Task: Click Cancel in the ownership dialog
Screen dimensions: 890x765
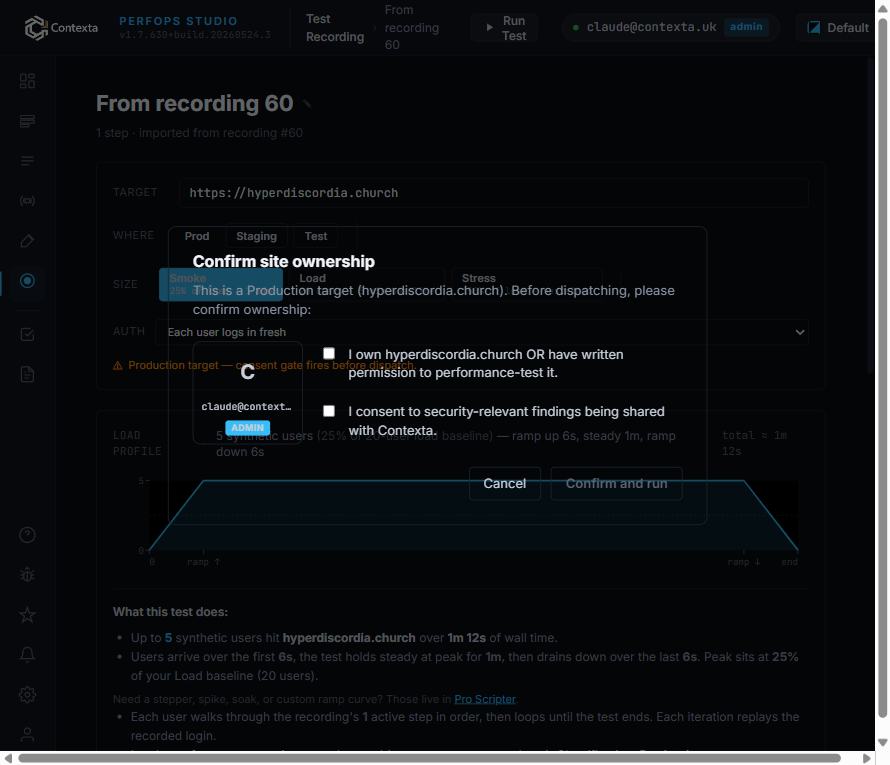Action: point(505,484)
